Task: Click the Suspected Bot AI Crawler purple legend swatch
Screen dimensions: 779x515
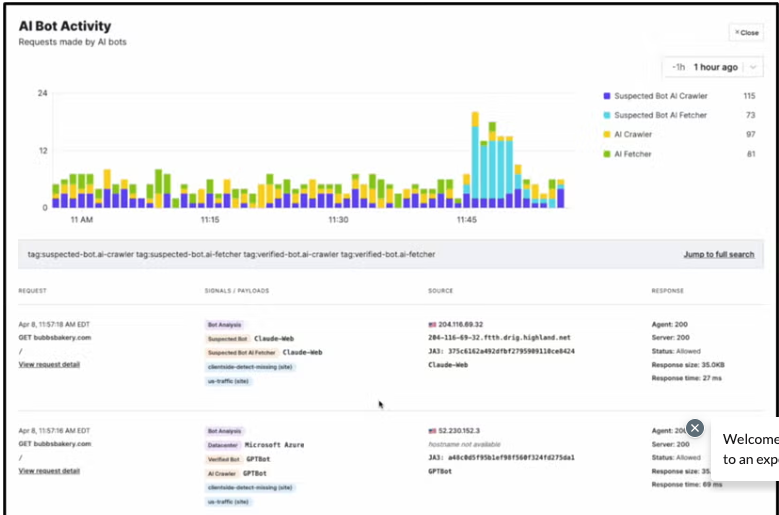Action: (607, 96)
